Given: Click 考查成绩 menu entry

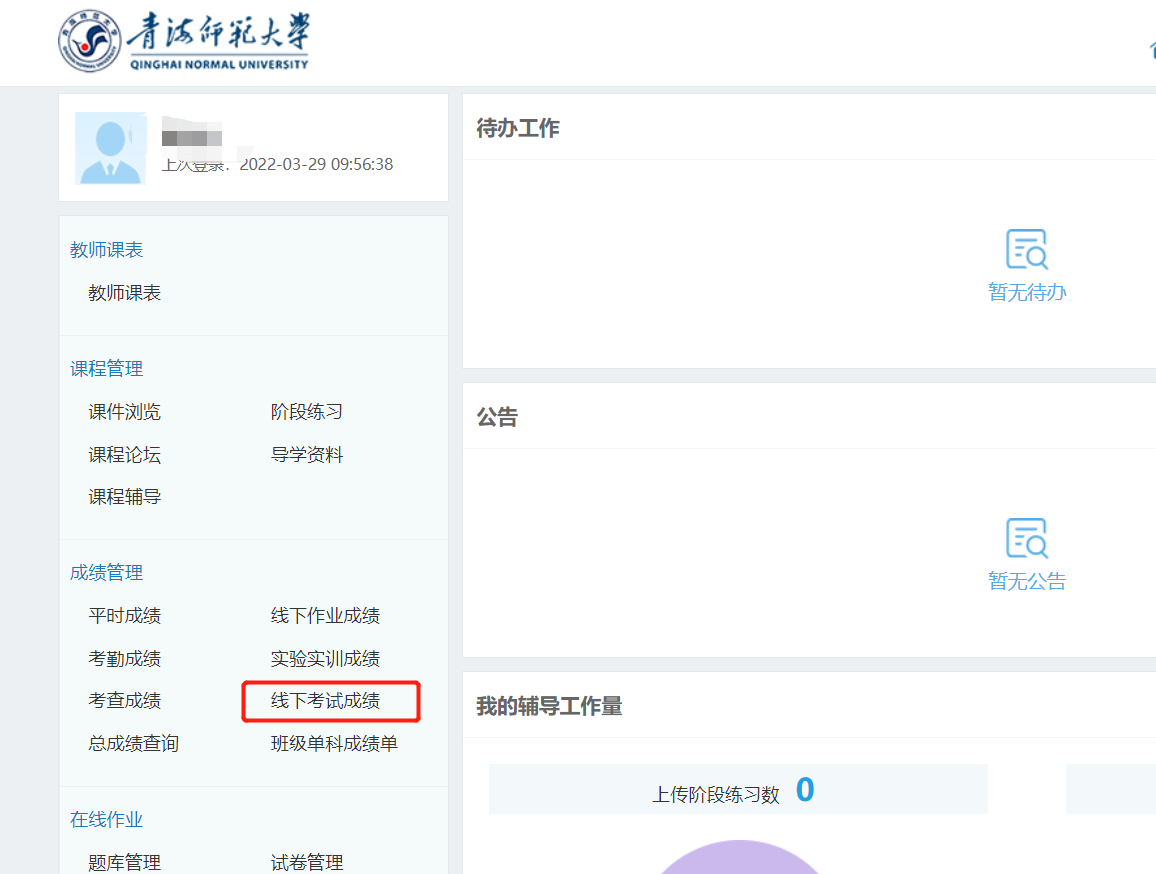Looking at the screenshot, I should click(x=124, y=701).
